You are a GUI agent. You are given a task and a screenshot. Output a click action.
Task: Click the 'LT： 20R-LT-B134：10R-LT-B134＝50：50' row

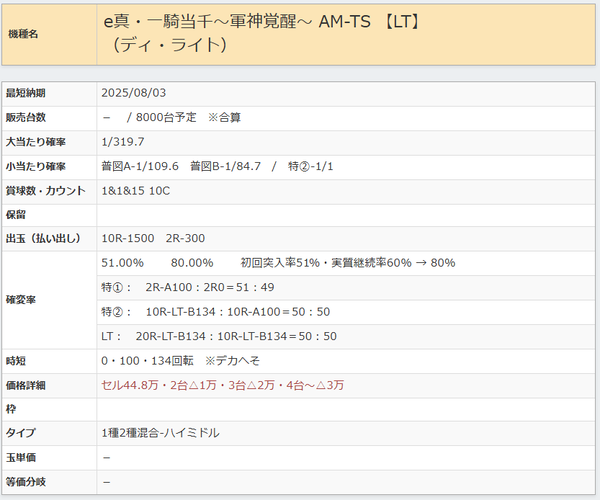pos(346,336)
